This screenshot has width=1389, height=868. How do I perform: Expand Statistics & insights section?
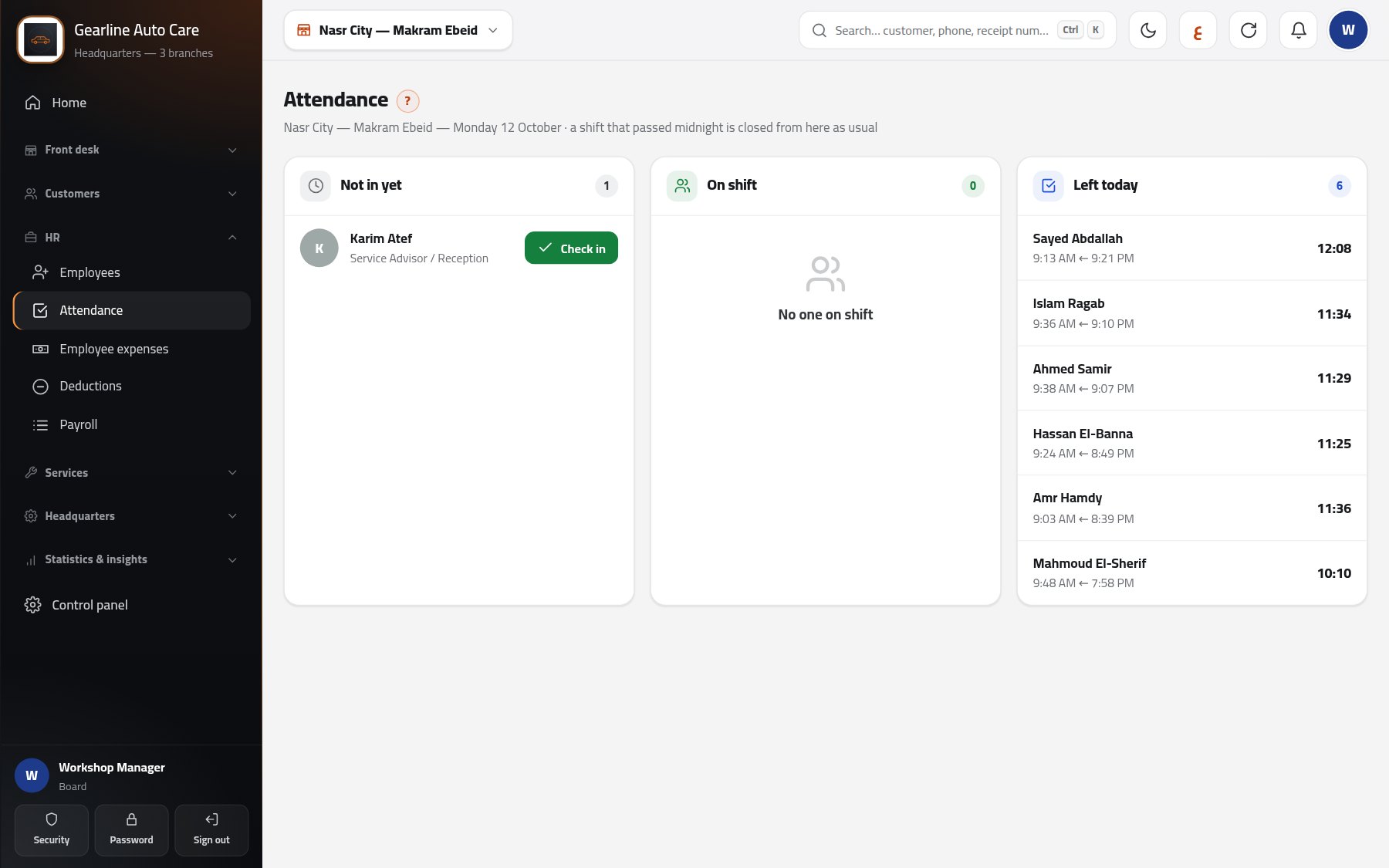tap(131, 559)
